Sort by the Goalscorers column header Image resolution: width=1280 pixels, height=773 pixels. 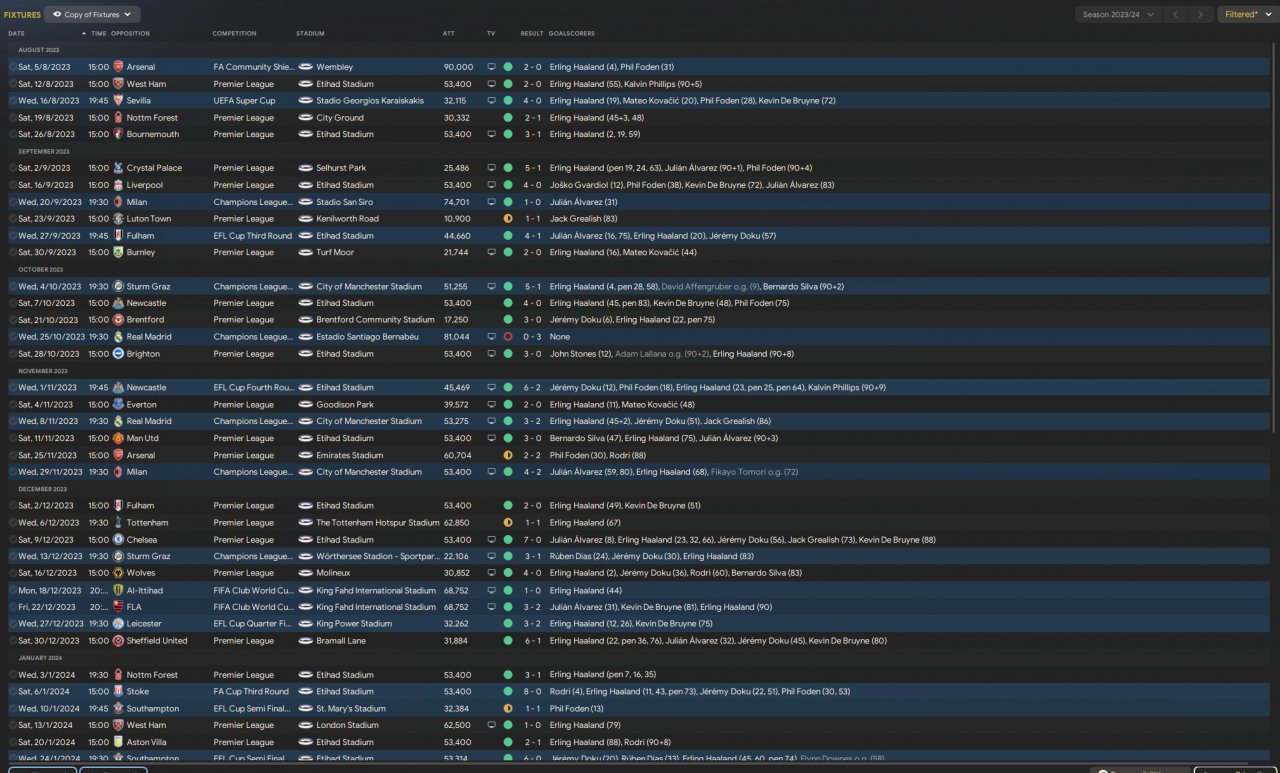(570, 34)
